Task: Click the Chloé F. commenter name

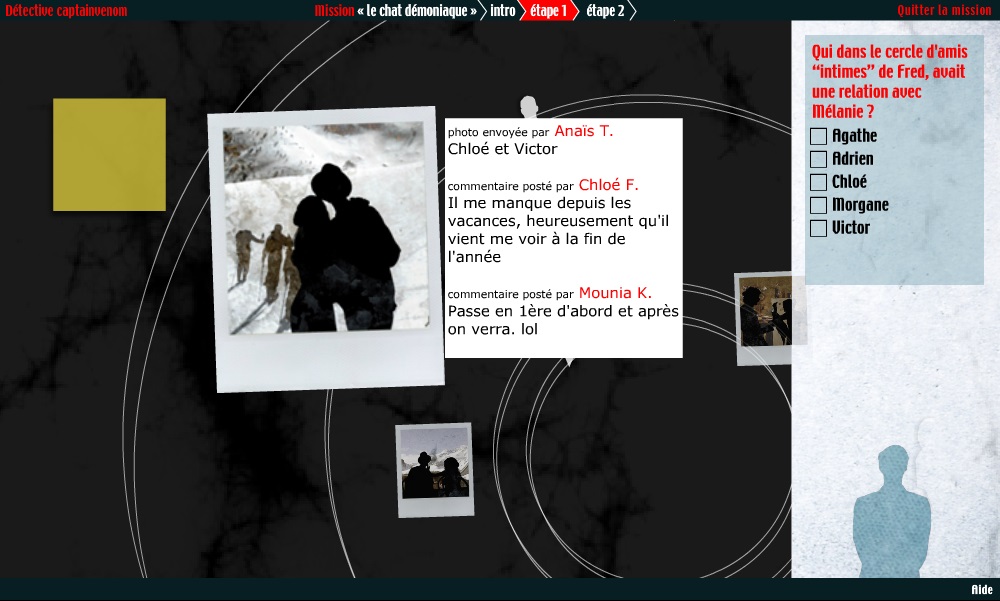Action: tap(608, 185)
